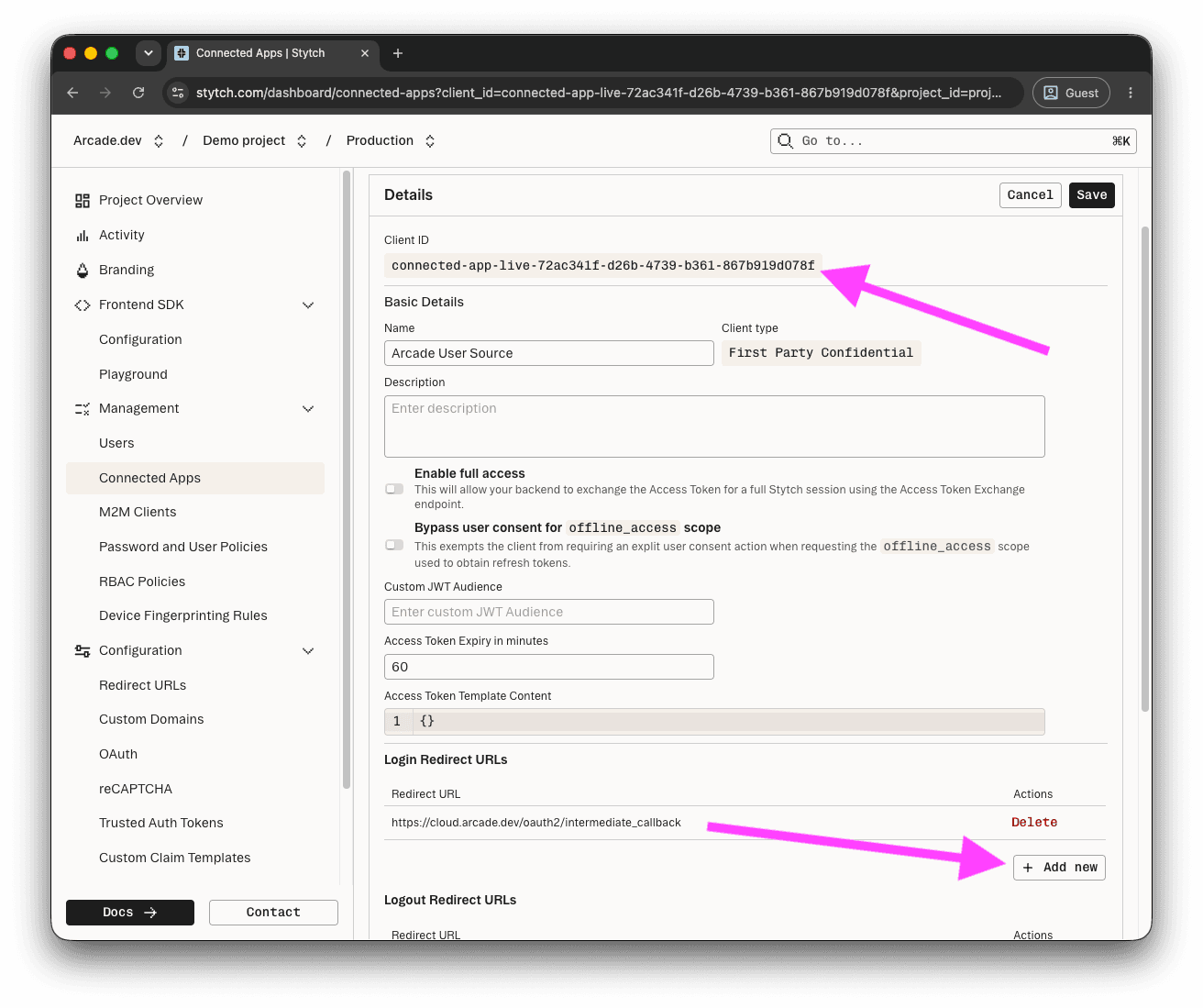Collapse the Management section chevron
The height and width of the screenshot is (1008, 1203).
(x=308, y=409)
